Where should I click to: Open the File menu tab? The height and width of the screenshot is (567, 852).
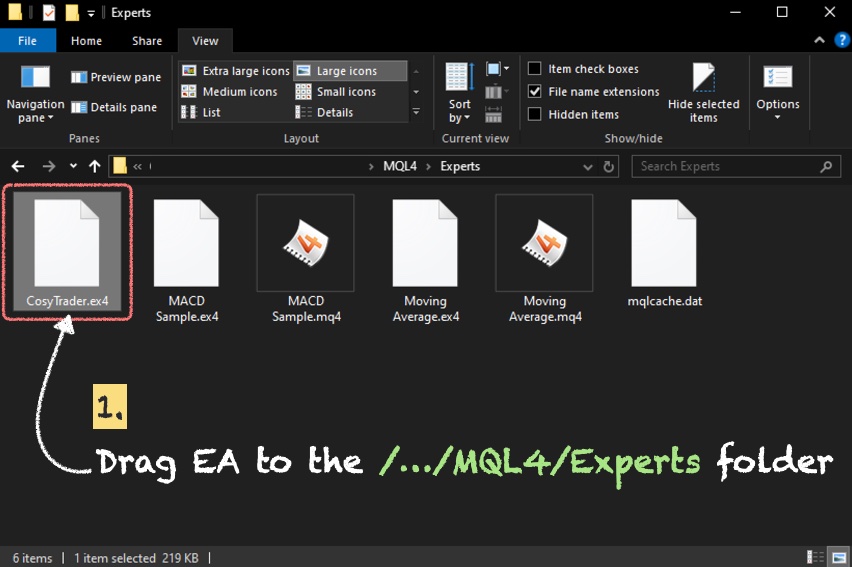[28, 41]
